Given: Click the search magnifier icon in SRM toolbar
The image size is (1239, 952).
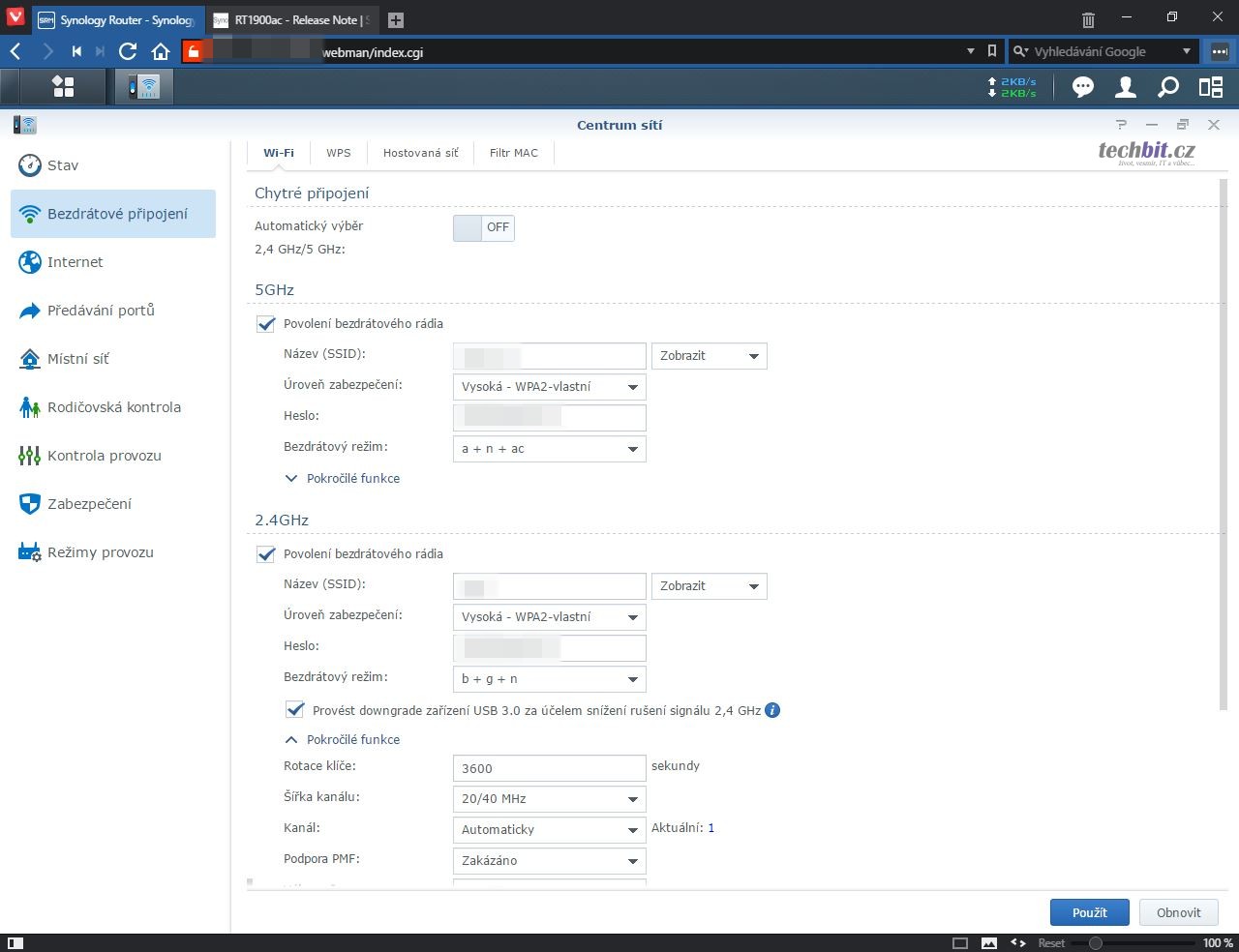Looking at the screenshot, I should [1168, 87].
